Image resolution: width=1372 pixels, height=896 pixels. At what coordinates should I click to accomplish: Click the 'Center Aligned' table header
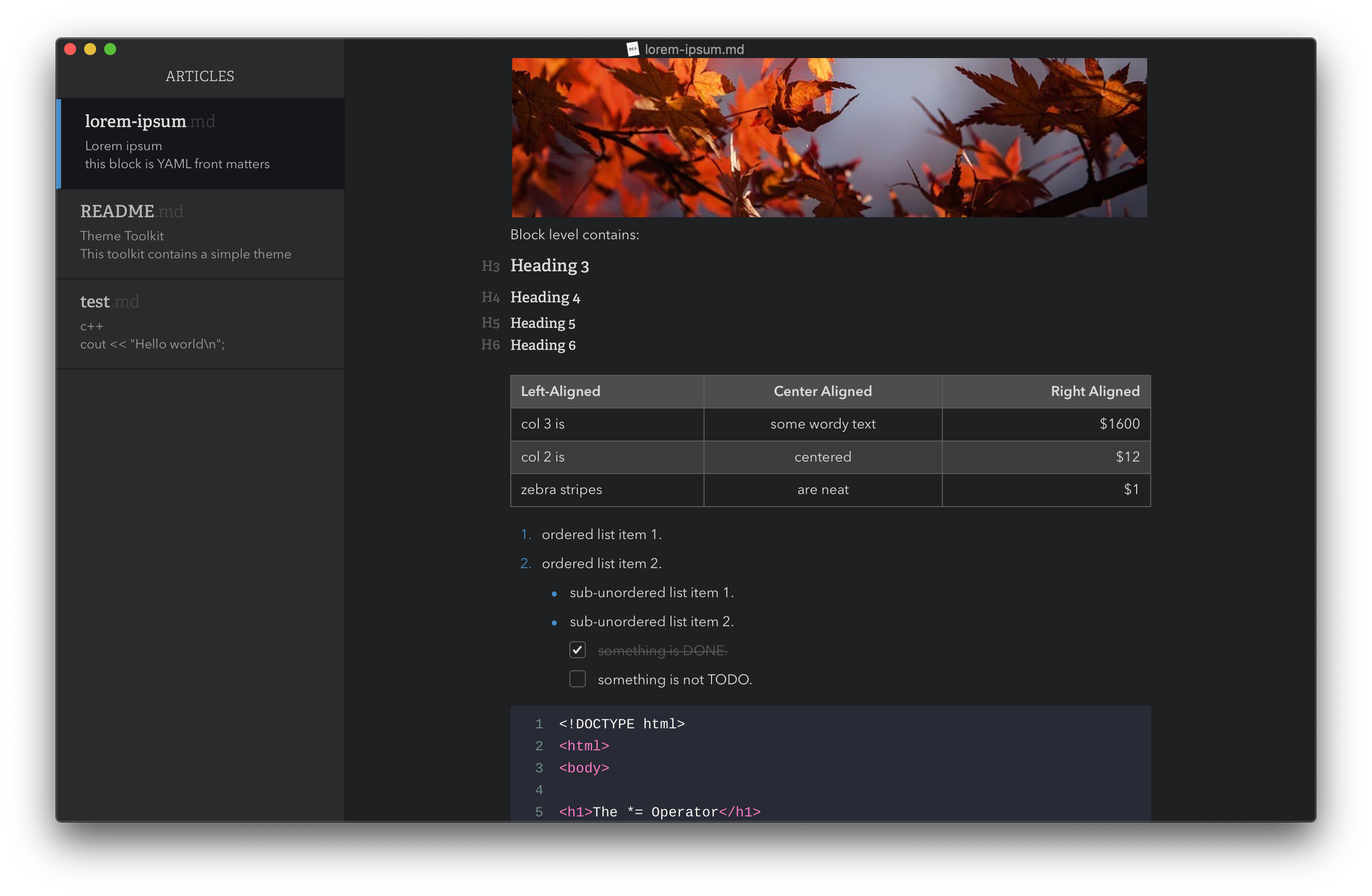822,391
